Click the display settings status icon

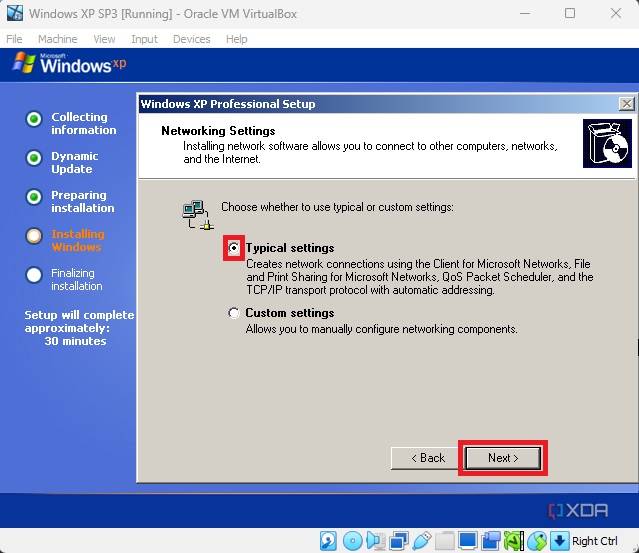(x=467, y=541)
